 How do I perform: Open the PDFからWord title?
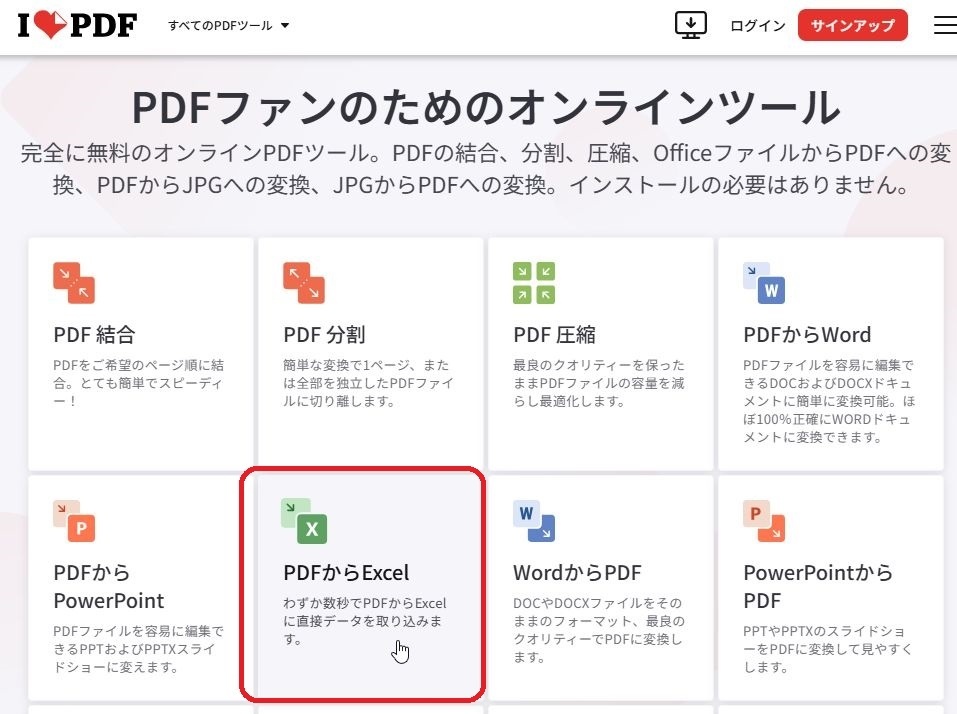point(807,334)
